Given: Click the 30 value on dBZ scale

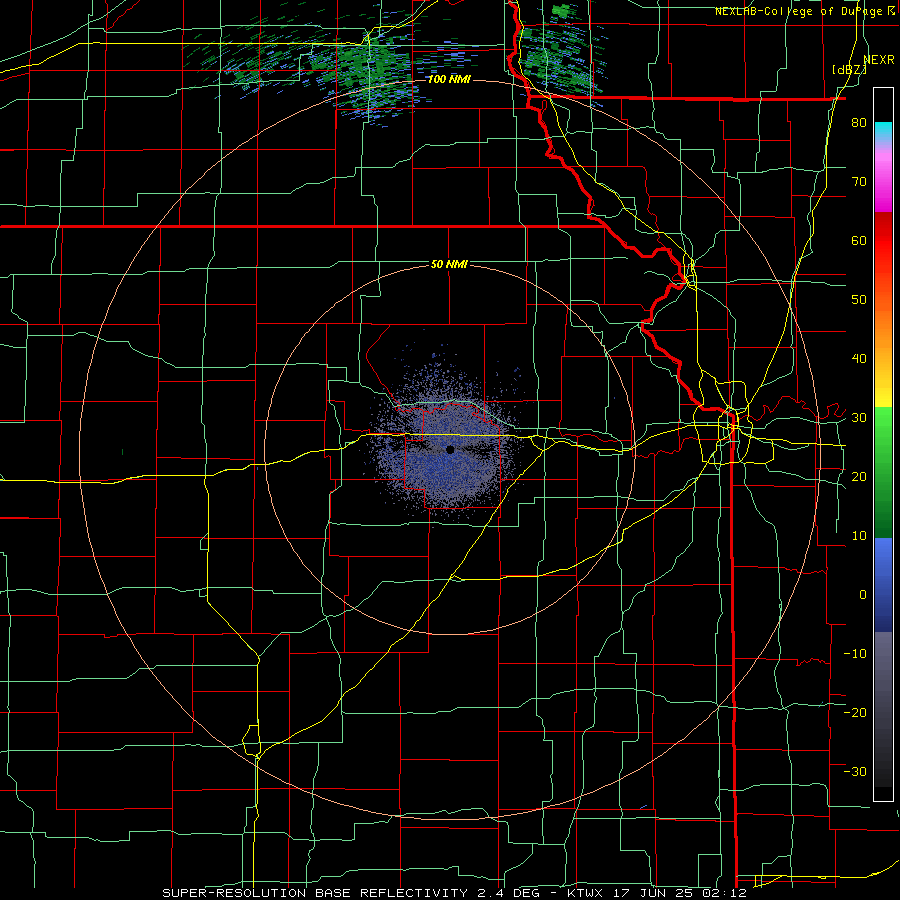Looking at the screenshot, I should [859, 417].
